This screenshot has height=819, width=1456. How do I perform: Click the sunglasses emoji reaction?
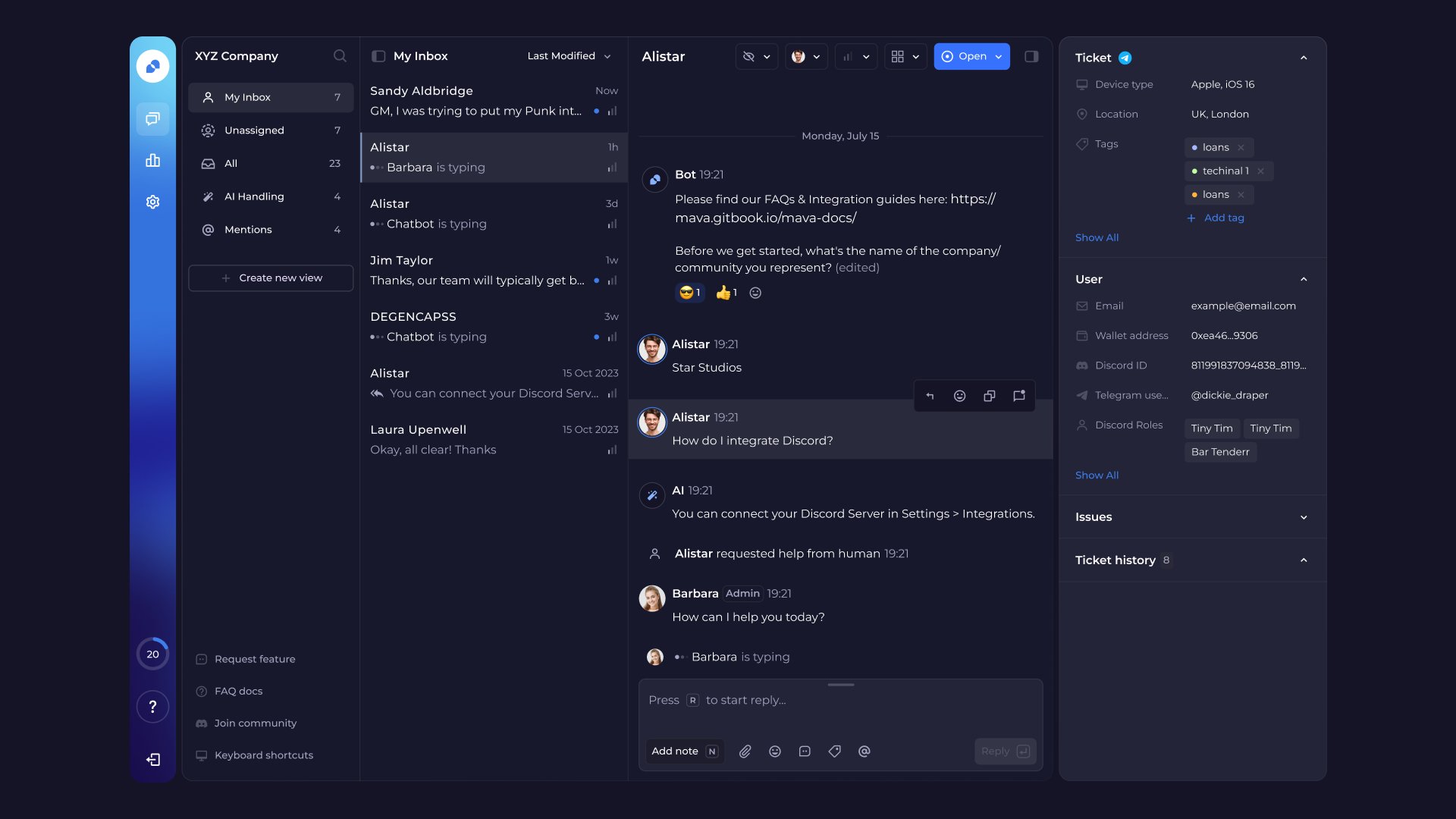tap(690, 293)
